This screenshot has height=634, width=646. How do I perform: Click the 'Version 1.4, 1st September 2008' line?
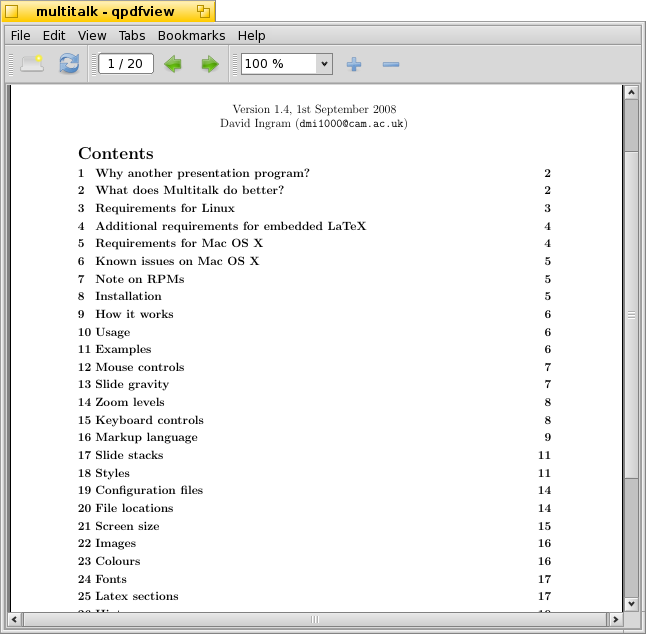314,109
